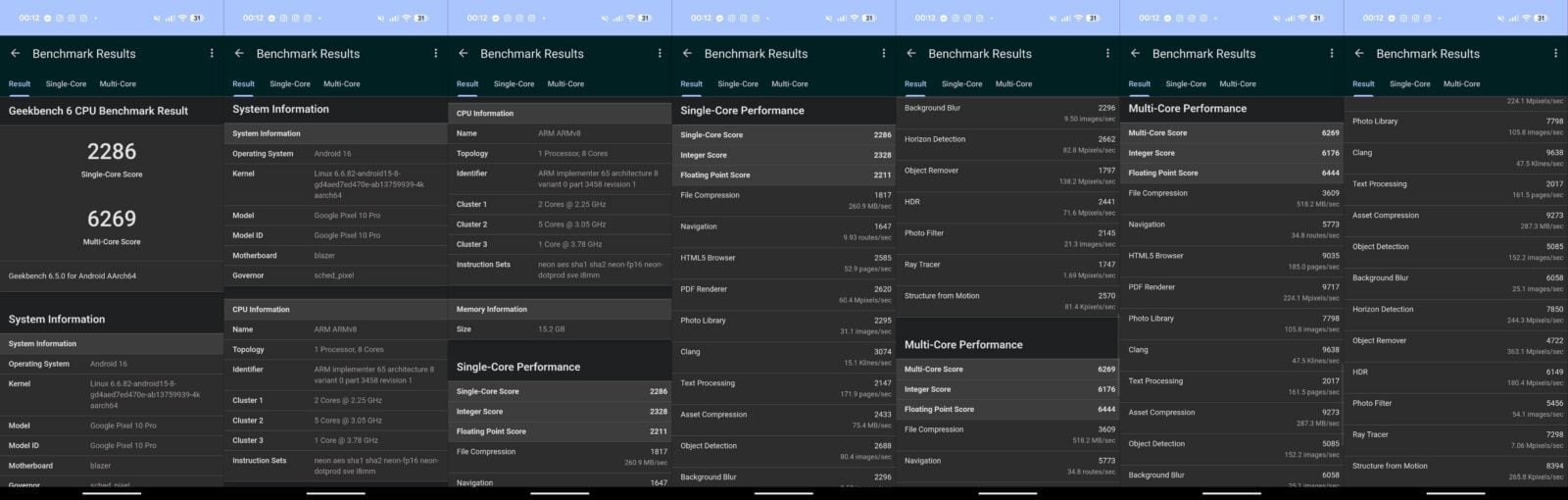Tap the large 2286 Single-Core Score
1568x500 pixels.
[112, 152]
